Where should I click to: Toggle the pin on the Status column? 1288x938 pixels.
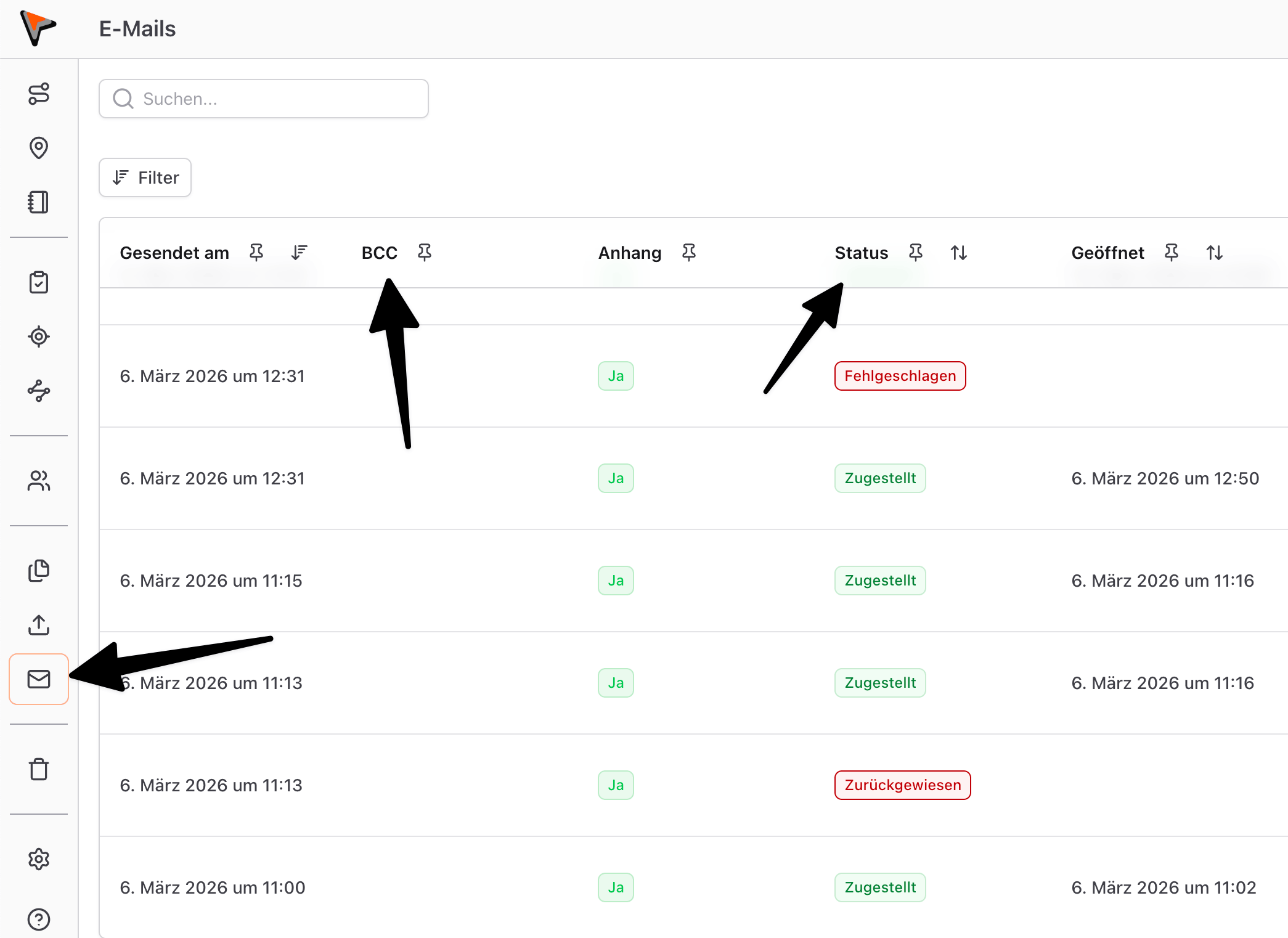pyautogui.click(x=916, y=252)
